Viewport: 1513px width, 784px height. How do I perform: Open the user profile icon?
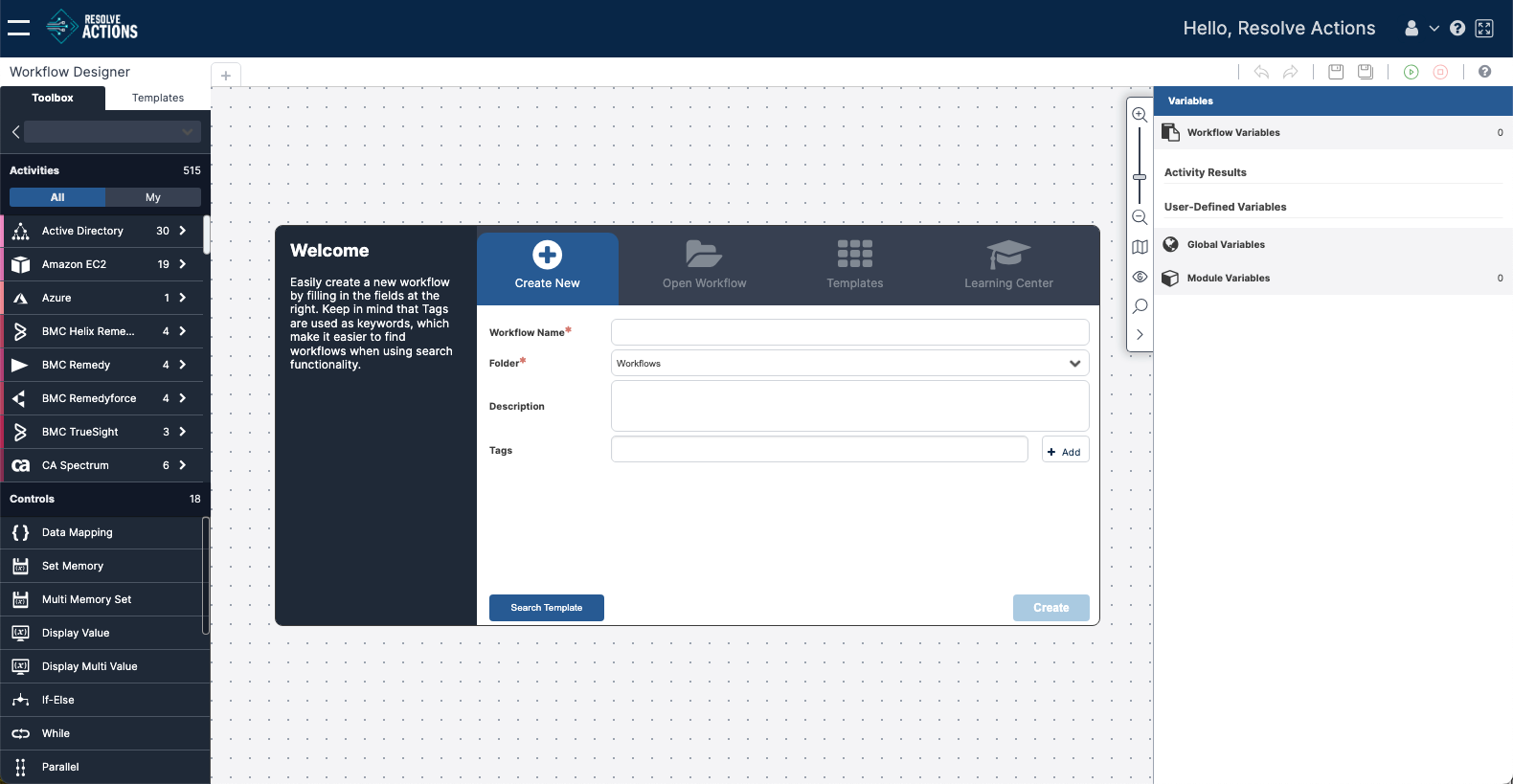(1411, 29)
